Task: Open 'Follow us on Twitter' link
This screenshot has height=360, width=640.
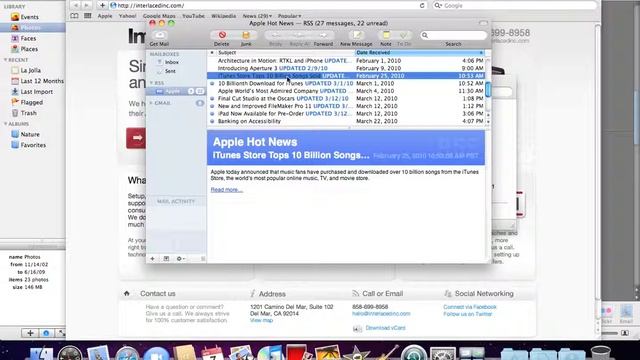Action: click(x=468, y=314)
